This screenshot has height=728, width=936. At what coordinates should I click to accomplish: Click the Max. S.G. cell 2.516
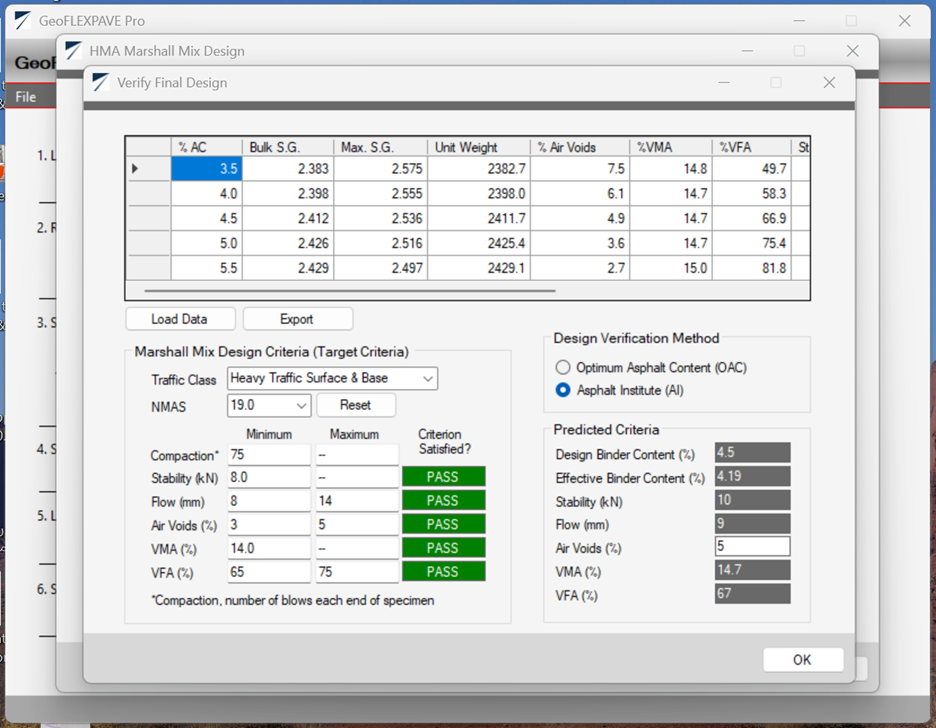[380, 243]
